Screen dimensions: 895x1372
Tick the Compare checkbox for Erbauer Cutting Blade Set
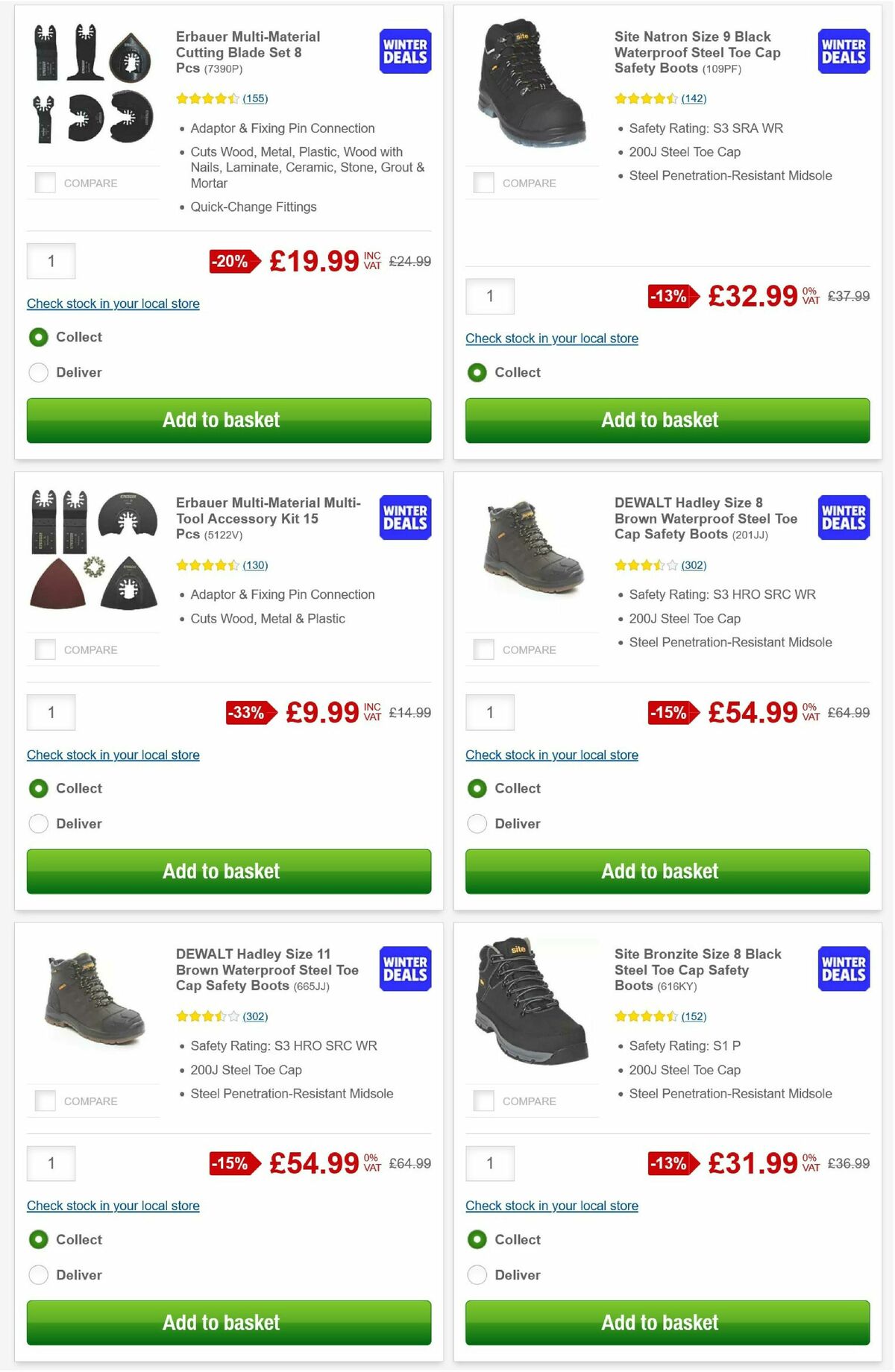(45, 181)
